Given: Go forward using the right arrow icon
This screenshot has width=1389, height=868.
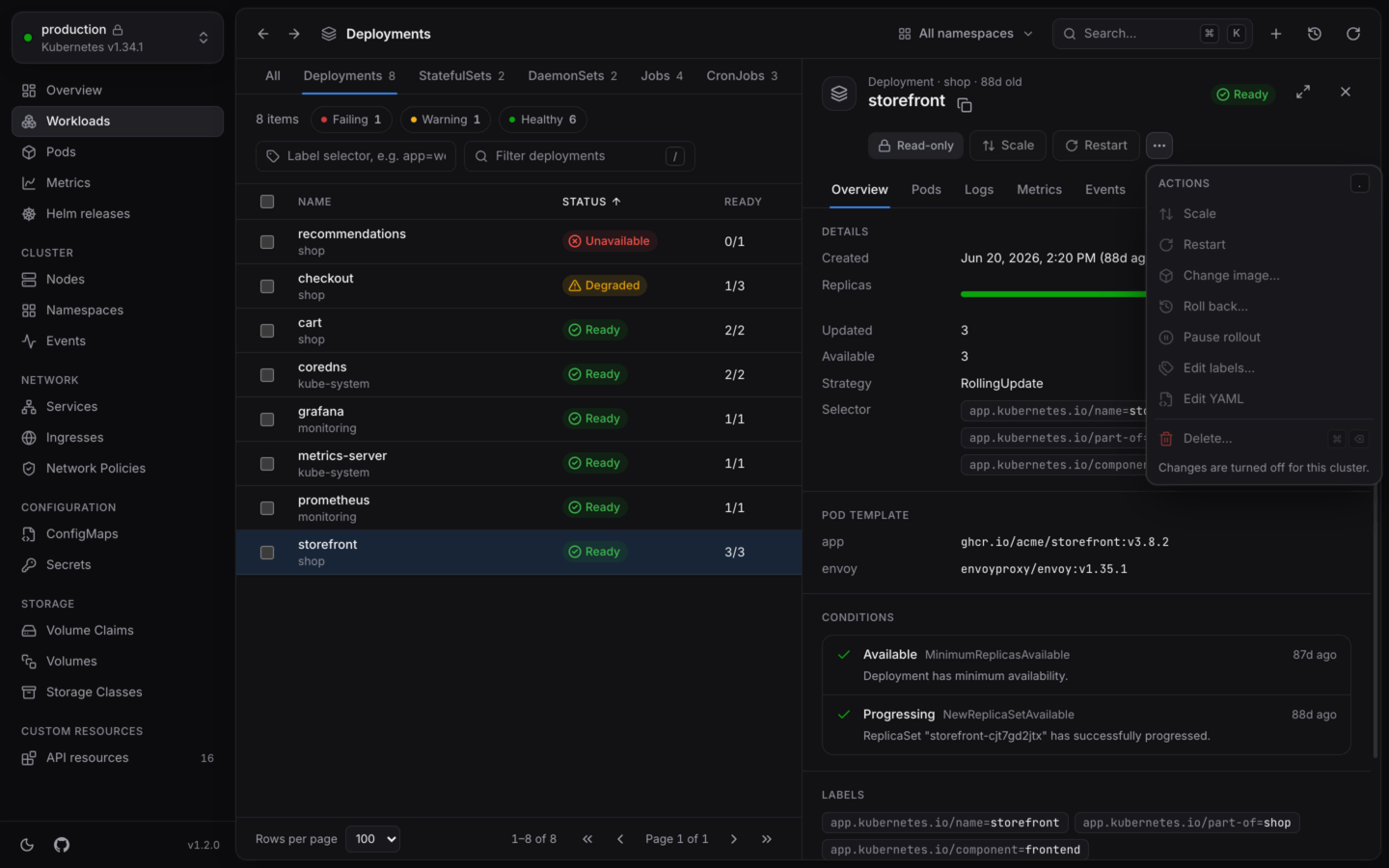Looking at the screenshot, I should (294, 34).
